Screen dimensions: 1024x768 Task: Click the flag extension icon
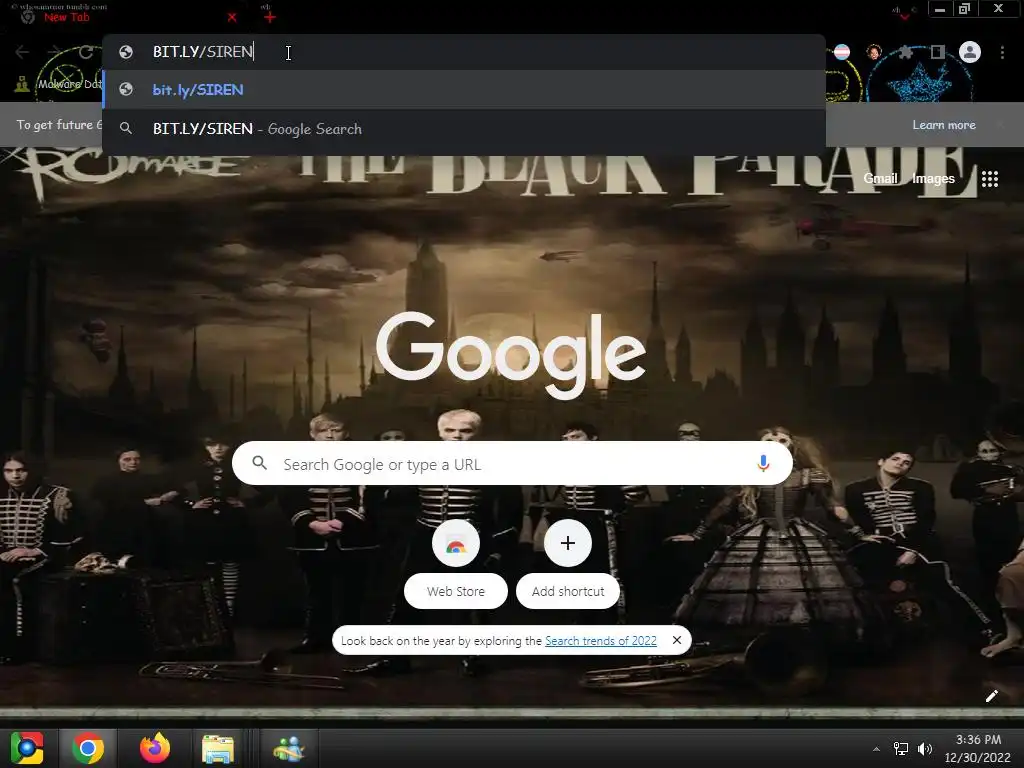(842, 52)
